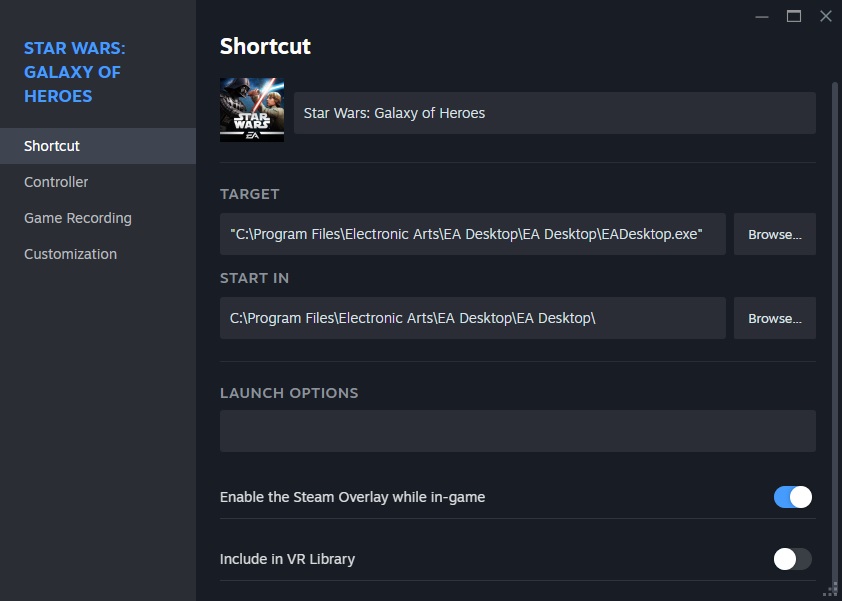Minimize the properties window

tap(762, 16)
